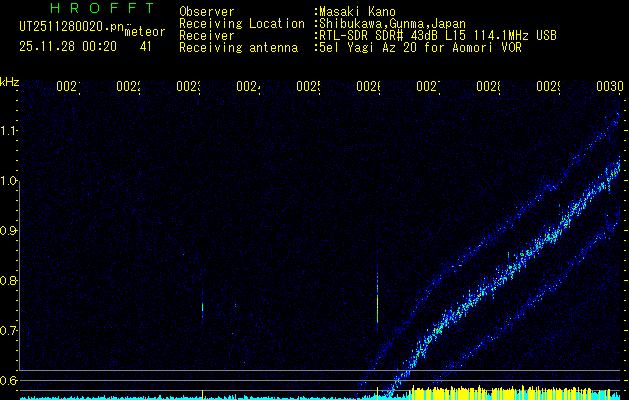This screenshot has height=400, width=629.
Task: Click the 0021 time axis label
Action: pyautogui.click(x=68, y=86)
